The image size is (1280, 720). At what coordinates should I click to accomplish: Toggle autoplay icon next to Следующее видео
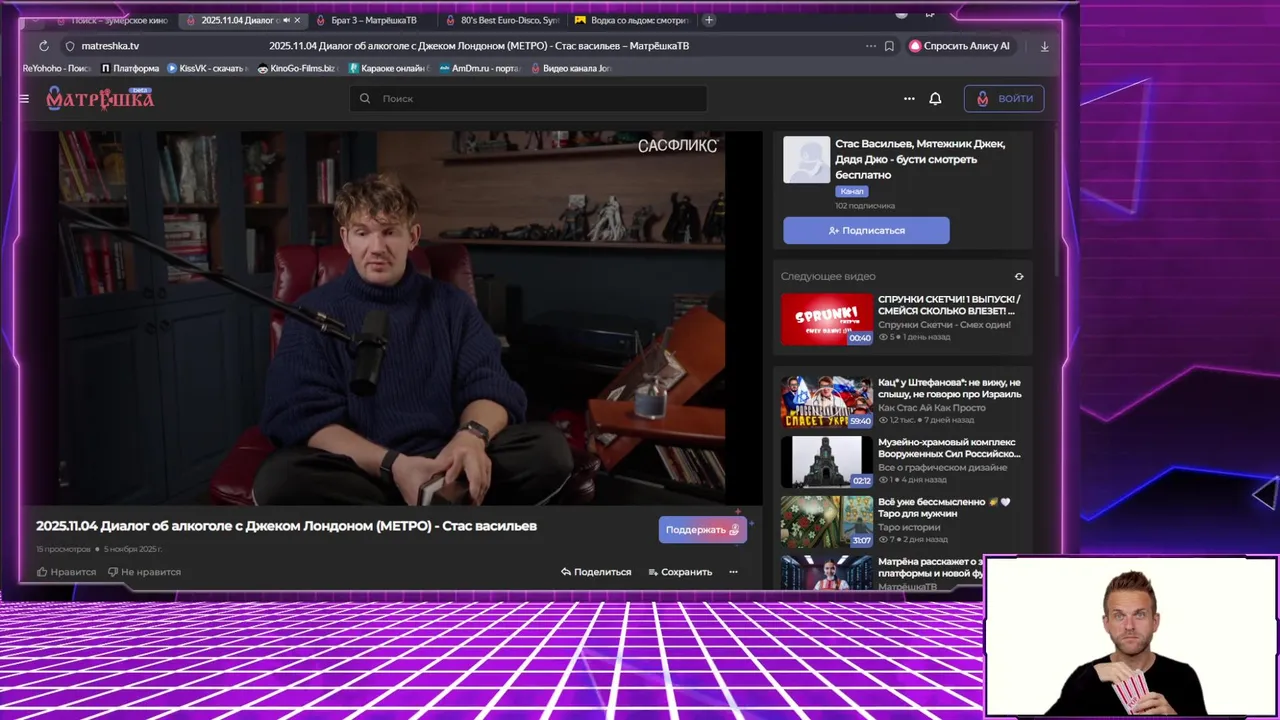pyautogui.click(x=1019, y=276)
